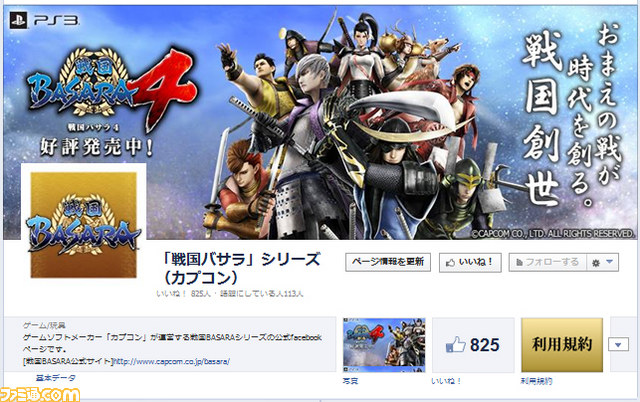Click the ファミ通.com watermark logo

click(x=40, y=395)
